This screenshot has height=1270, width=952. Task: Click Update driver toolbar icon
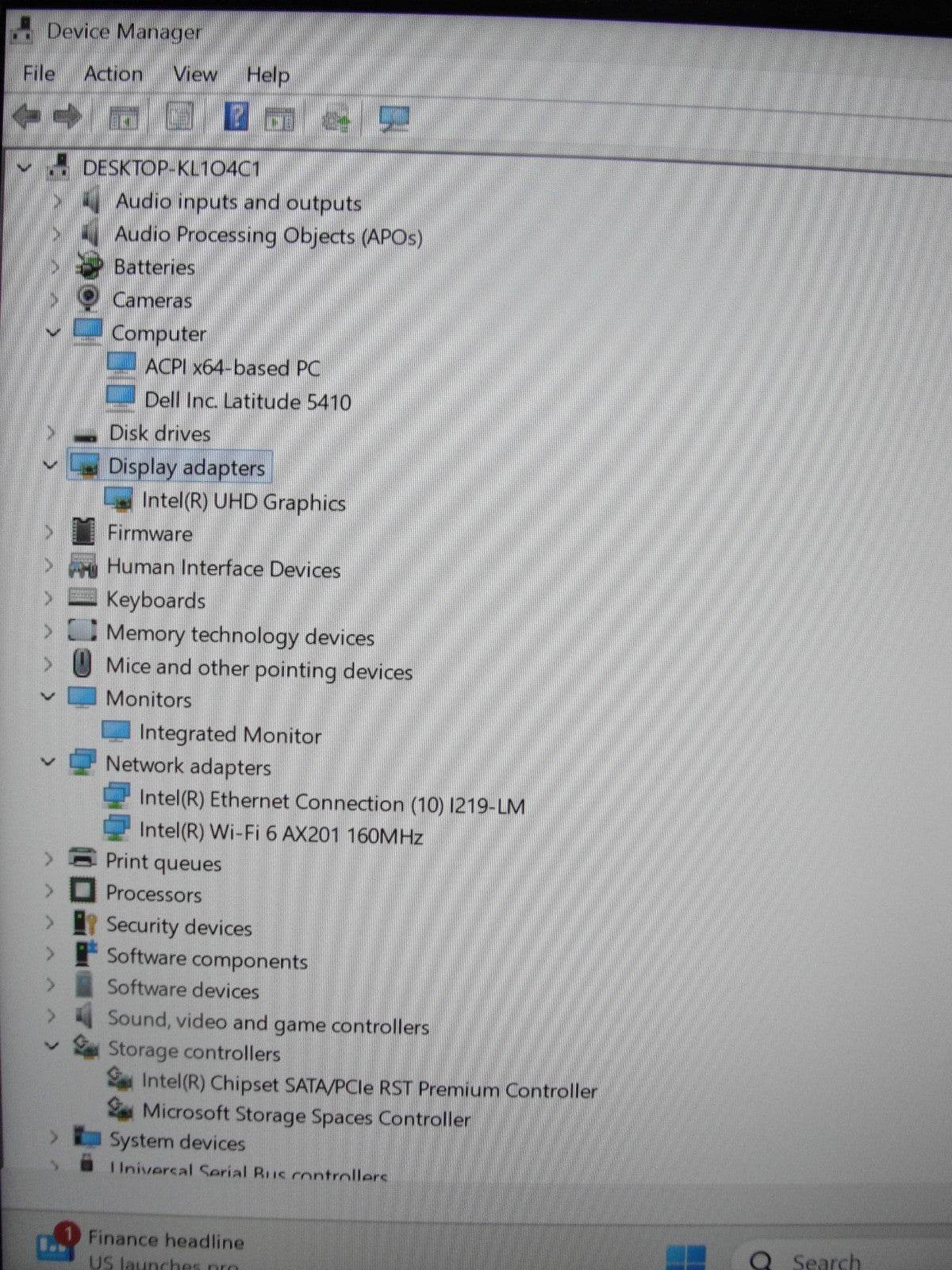(336, 120)
